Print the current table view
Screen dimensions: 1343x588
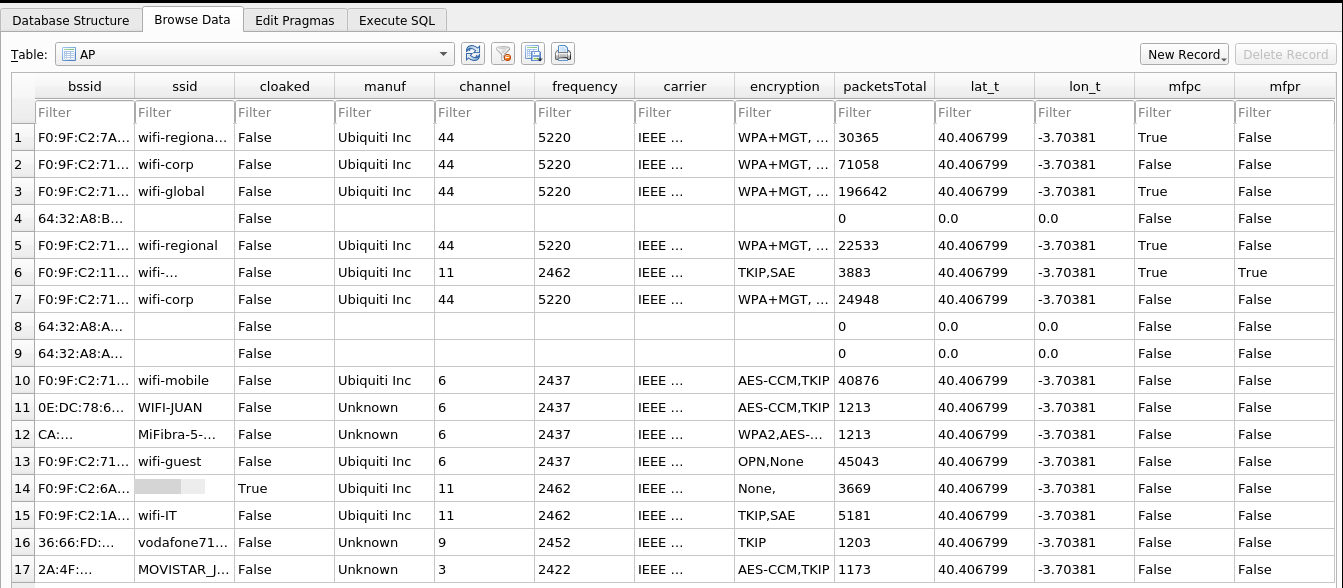tap(563, 54)
